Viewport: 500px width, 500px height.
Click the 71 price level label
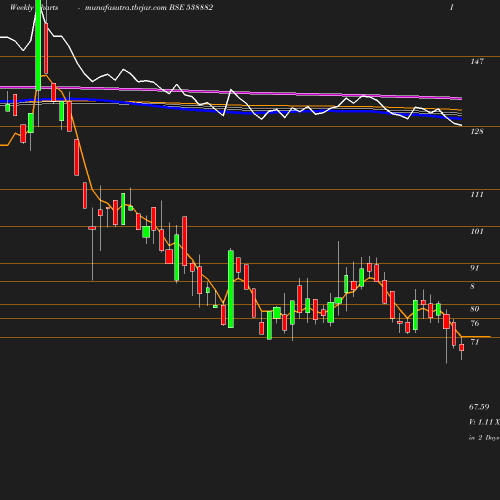[x=474, y=342]
